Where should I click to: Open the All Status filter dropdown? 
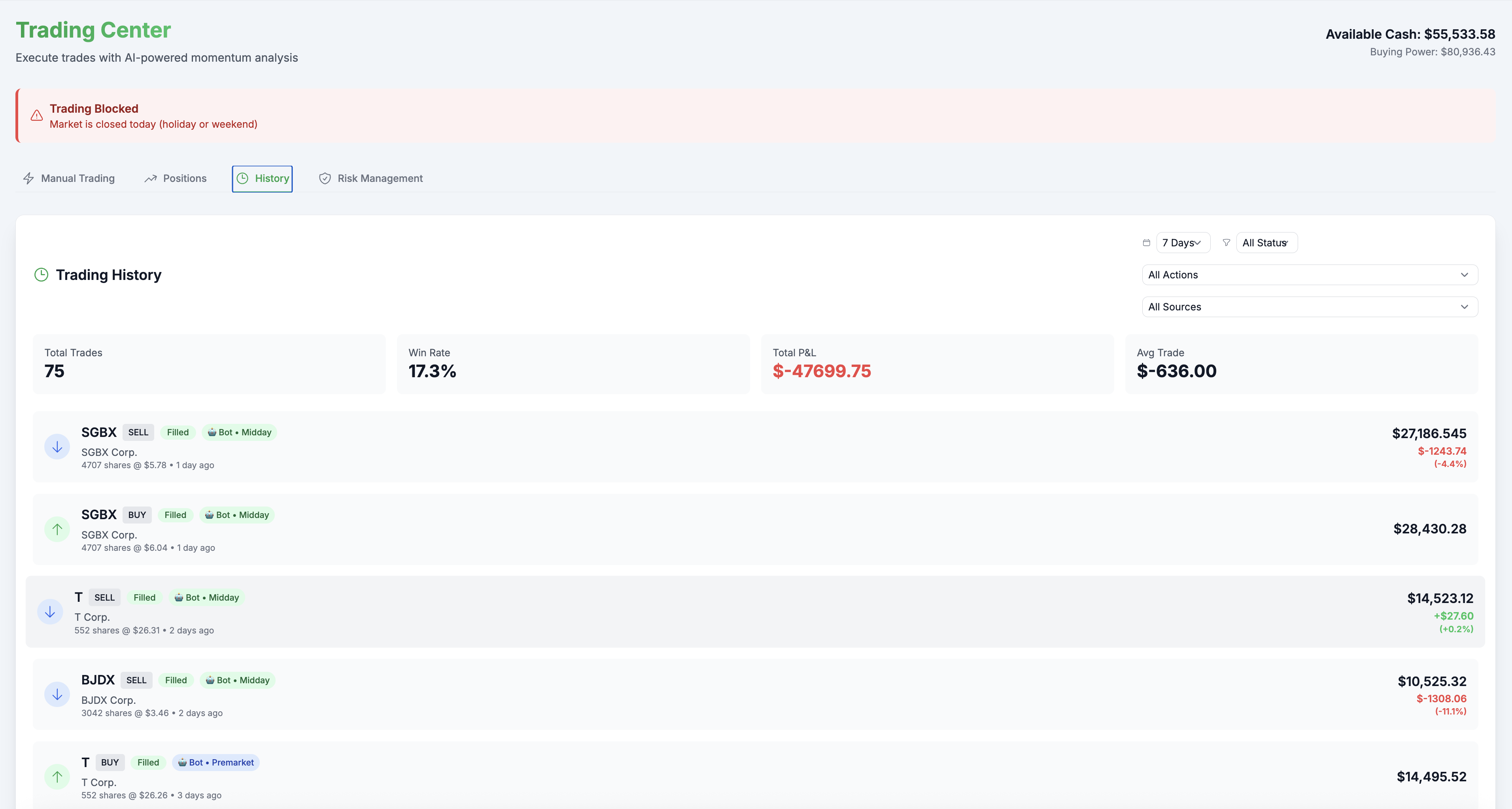pos(1266,243)
